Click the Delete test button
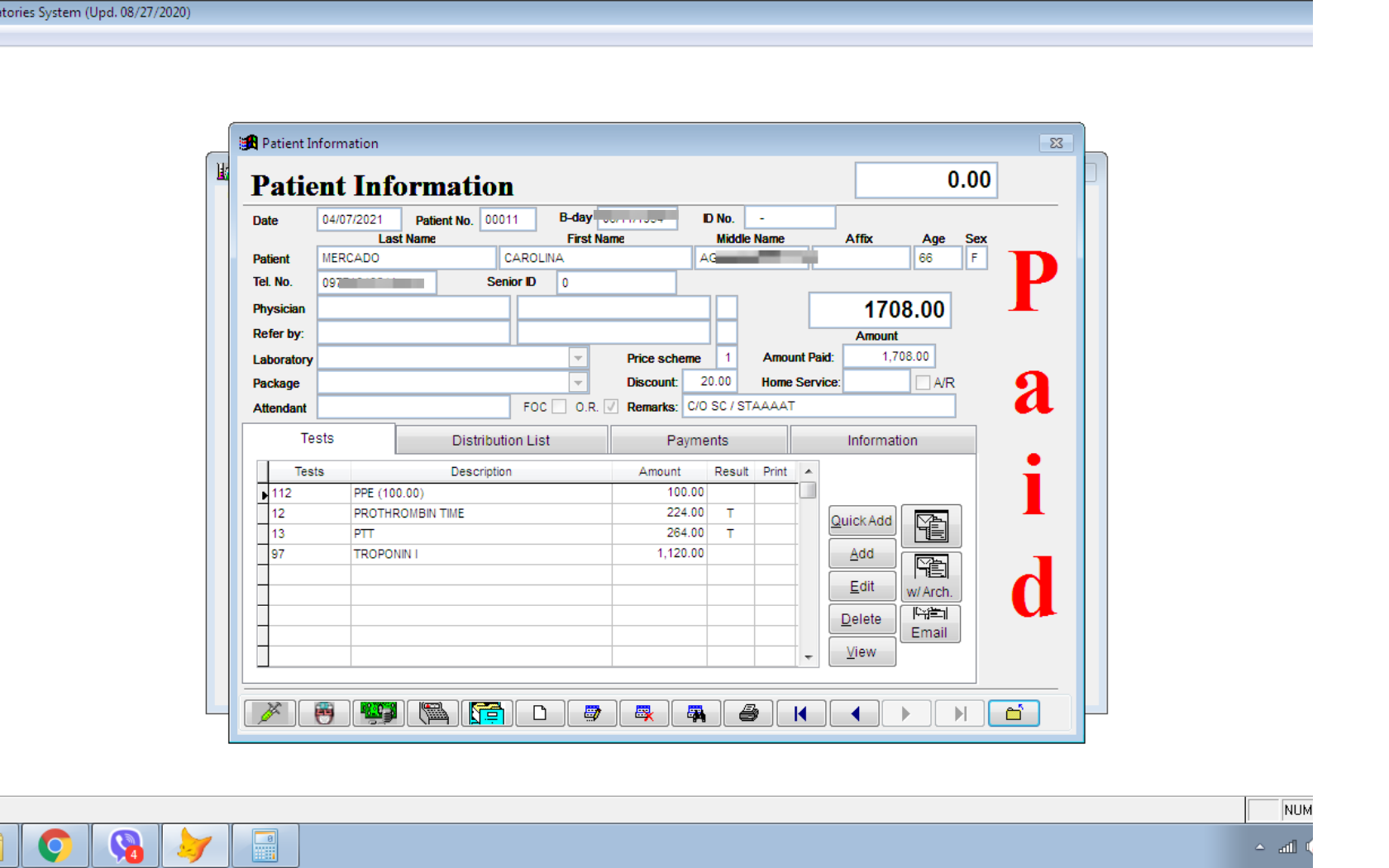The height and width of the screenshot is (868, 1389). (862, 619)
